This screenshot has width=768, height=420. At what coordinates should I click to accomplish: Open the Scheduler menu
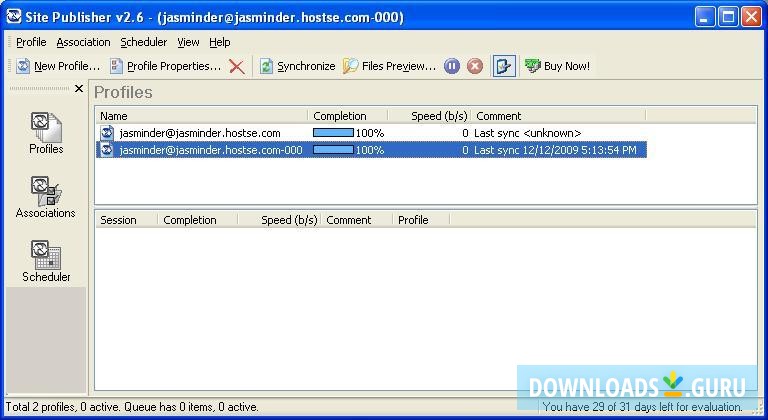coord(144,42)
